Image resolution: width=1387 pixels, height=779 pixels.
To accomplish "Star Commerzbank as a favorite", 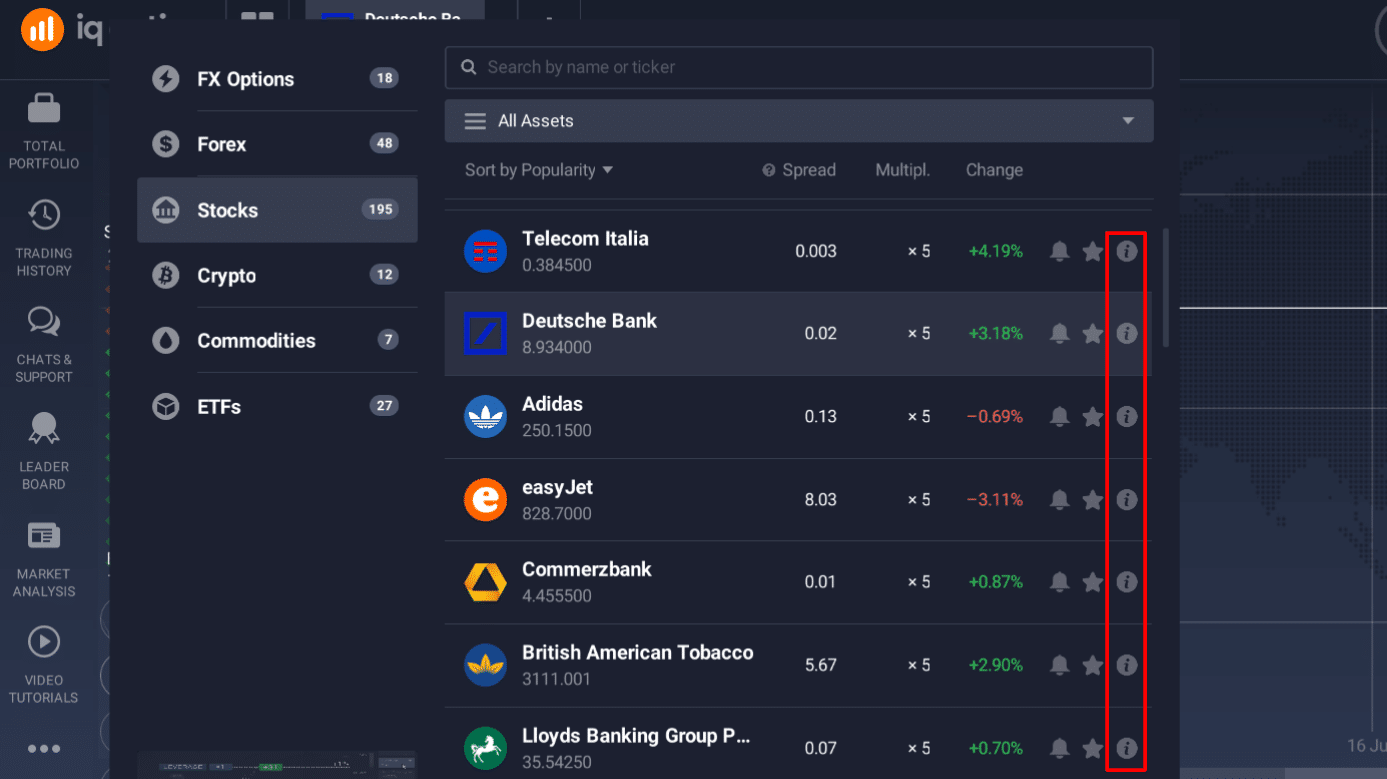I will tap(1093, 581).
